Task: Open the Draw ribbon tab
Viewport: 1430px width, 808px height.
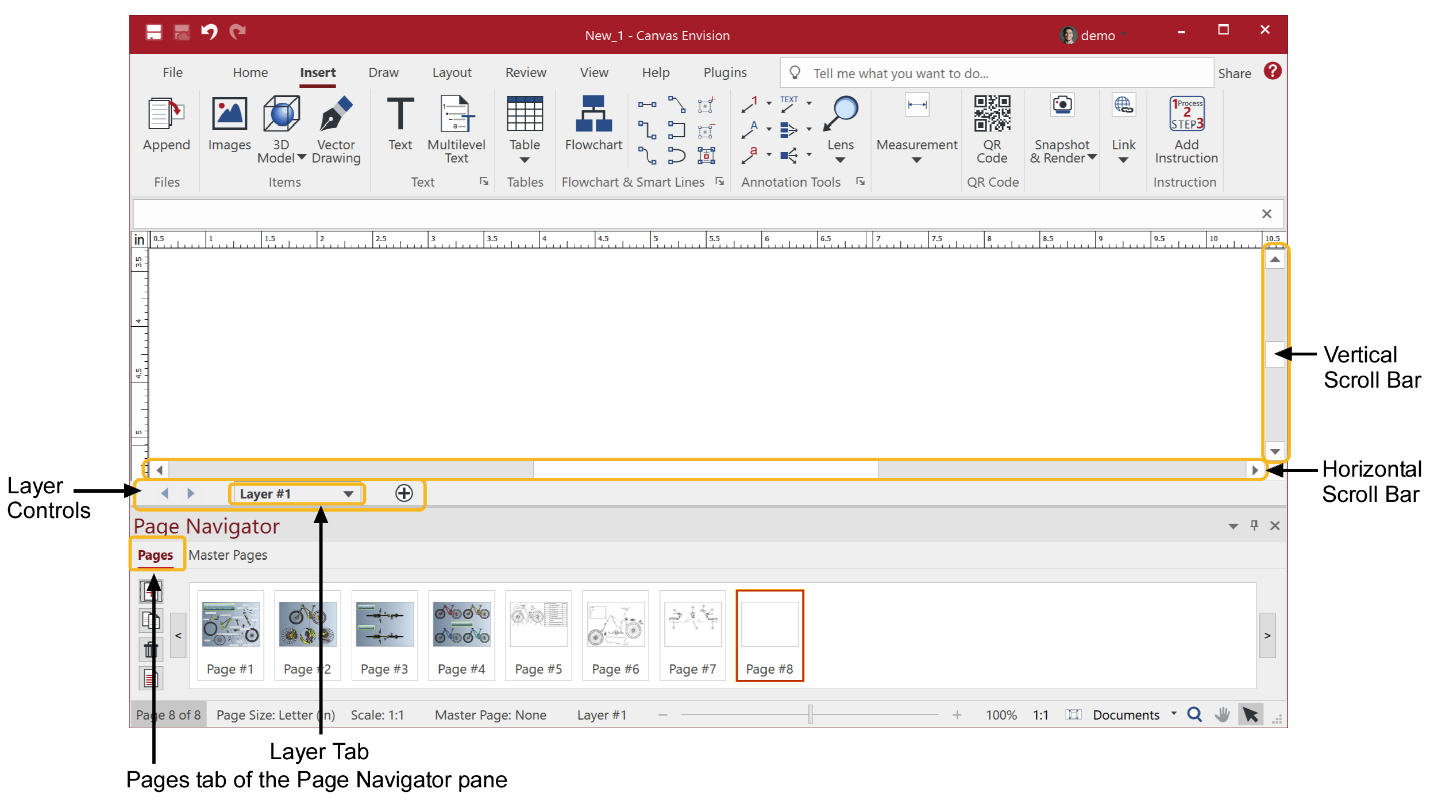Action: point(383,72)
